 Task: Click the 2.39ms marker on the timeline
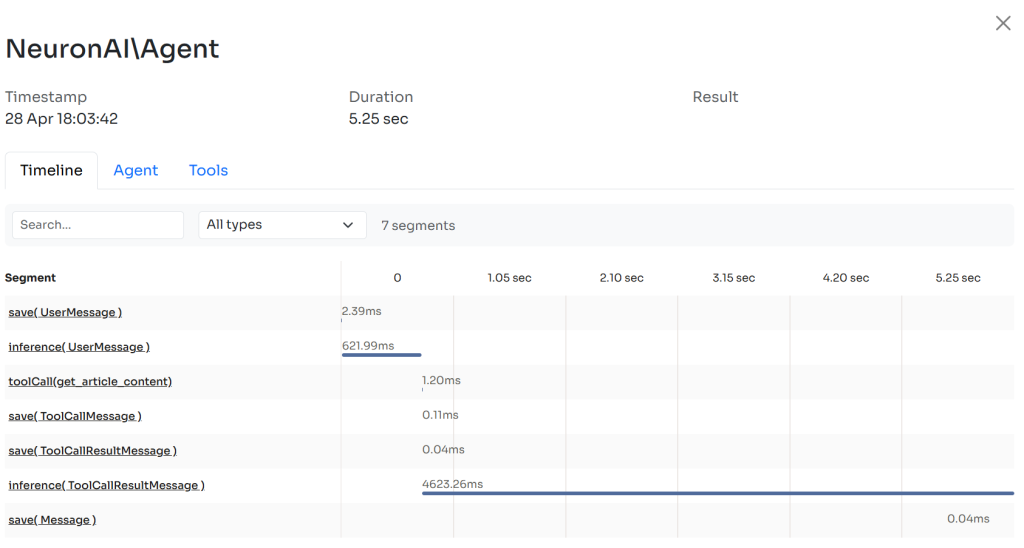(361, 311)
